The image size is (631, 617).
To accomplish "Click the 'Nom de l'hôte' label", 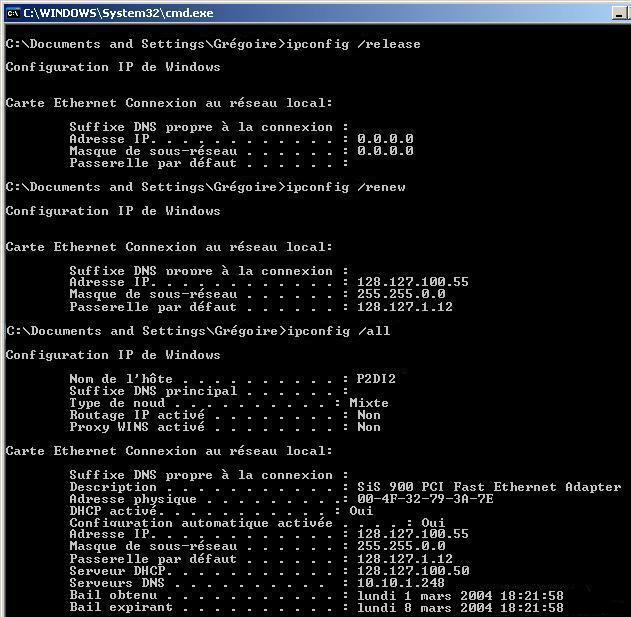I will pos(121,379).
